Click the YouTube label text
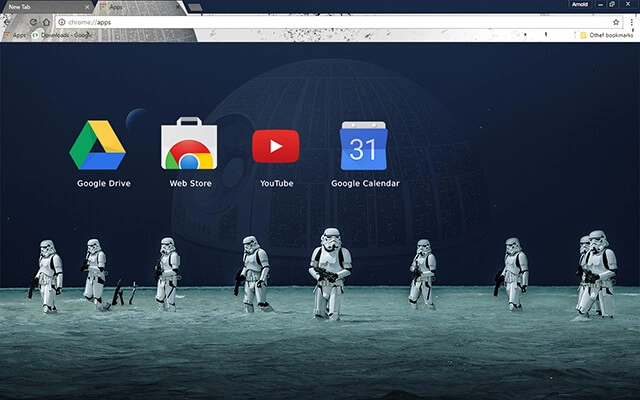The width and height of the screenshot is (640, 400). [277, 183]
